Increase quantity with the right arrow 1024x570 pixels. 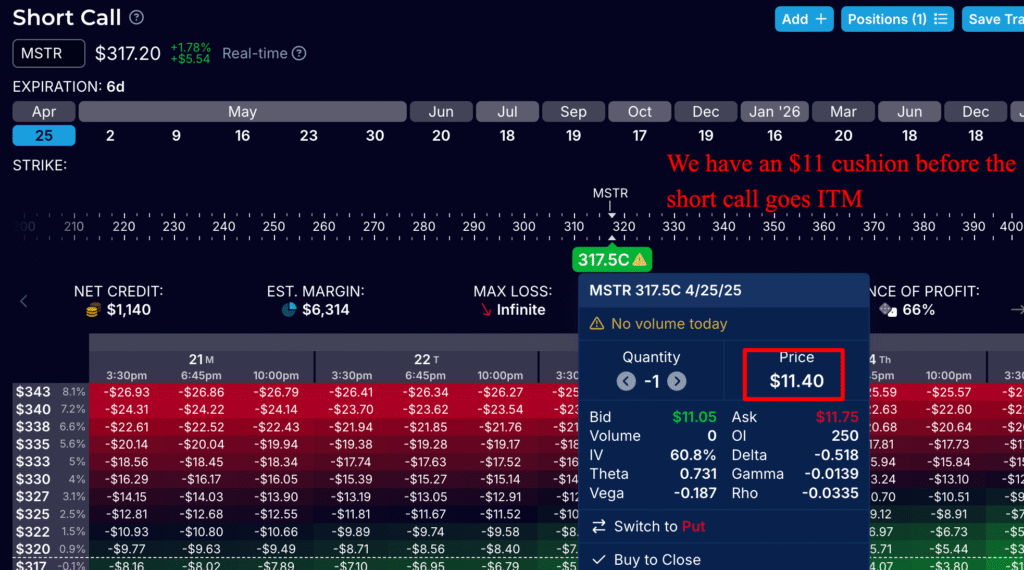(677, 381)
